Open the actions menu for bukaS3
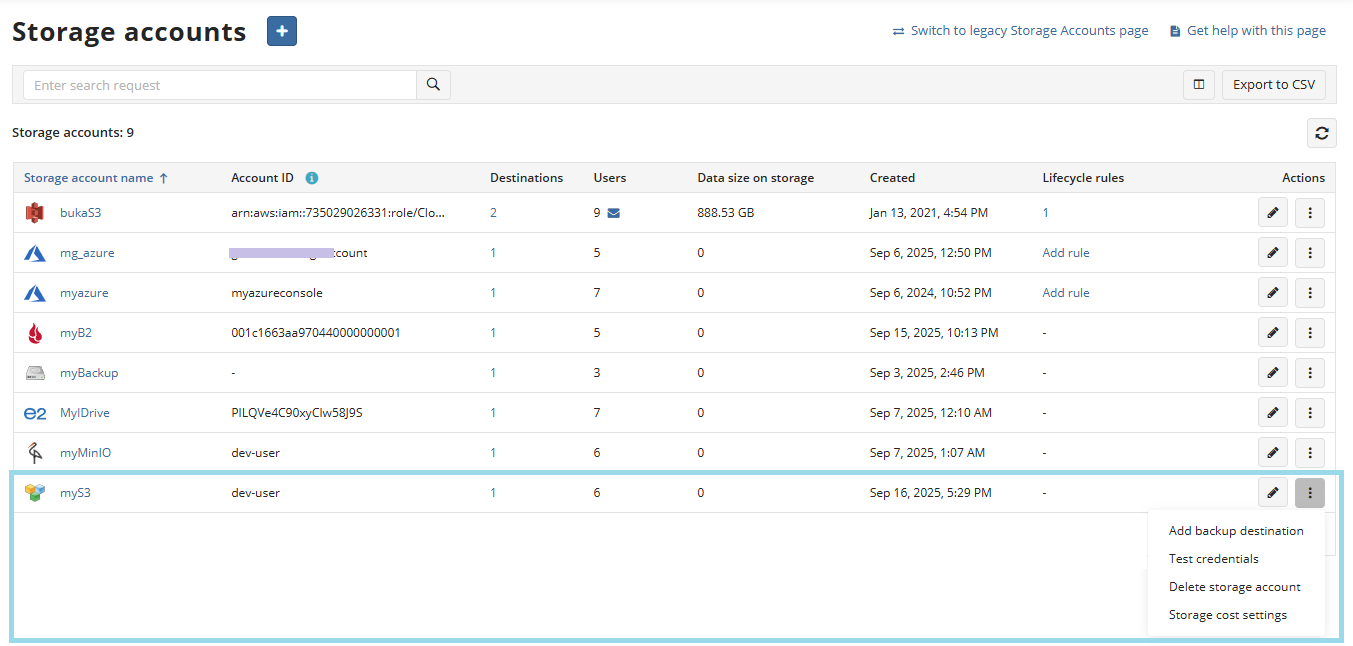 (x=1309, y=213)
